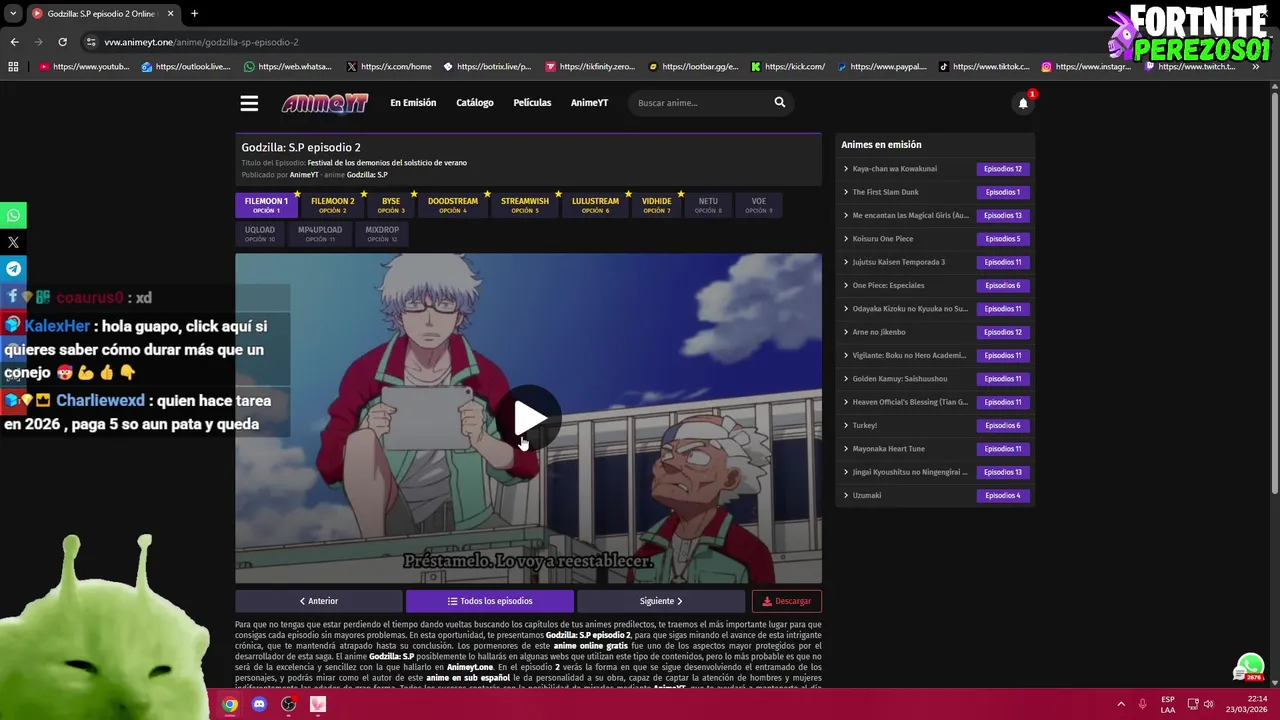Open the floating WhatsApp chat bubble
Image resolution: width=1280 pixels, height=720 pixels.
pyautogui.click(x=1250, y=667)
